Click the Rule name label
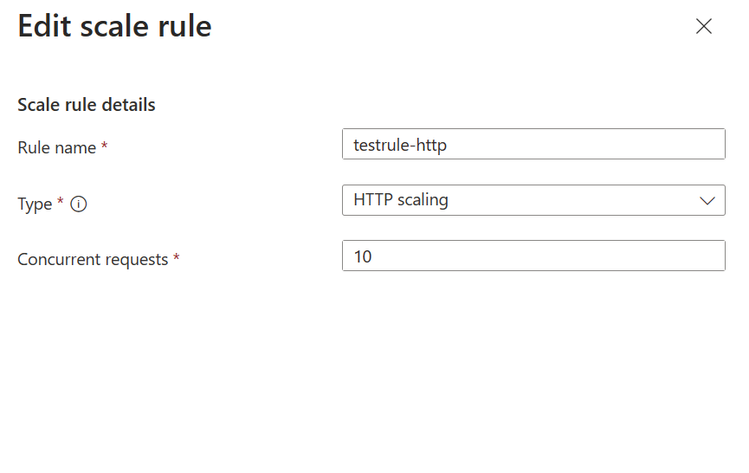 coord(57,148)
